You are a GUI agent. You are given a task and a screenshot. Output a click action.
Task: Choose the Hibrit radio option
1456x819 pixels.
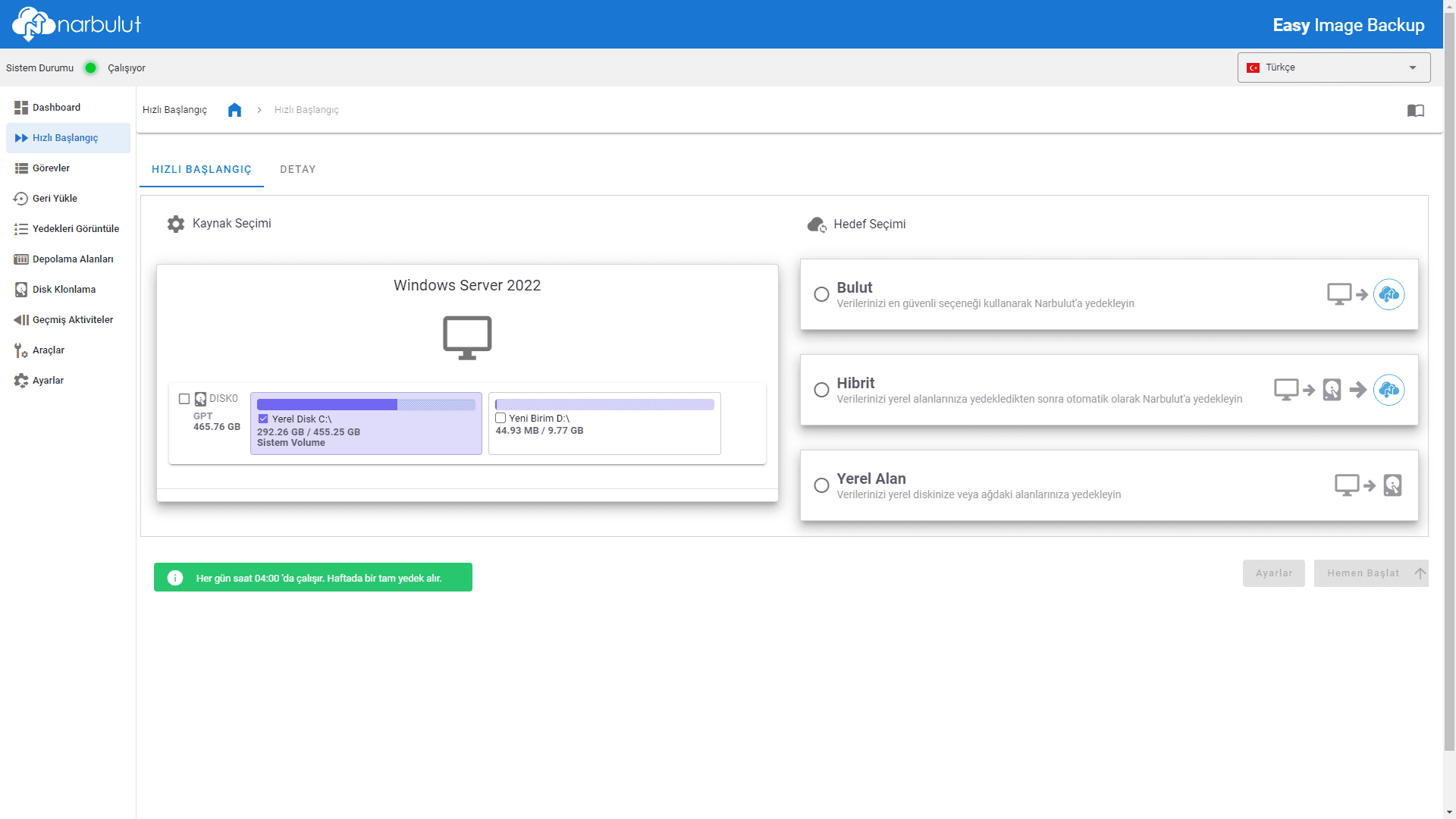[x=821, y=390]
